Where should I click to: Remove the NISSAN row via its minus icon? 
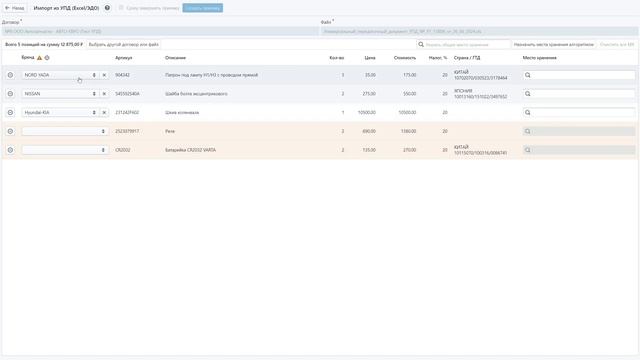10,94
